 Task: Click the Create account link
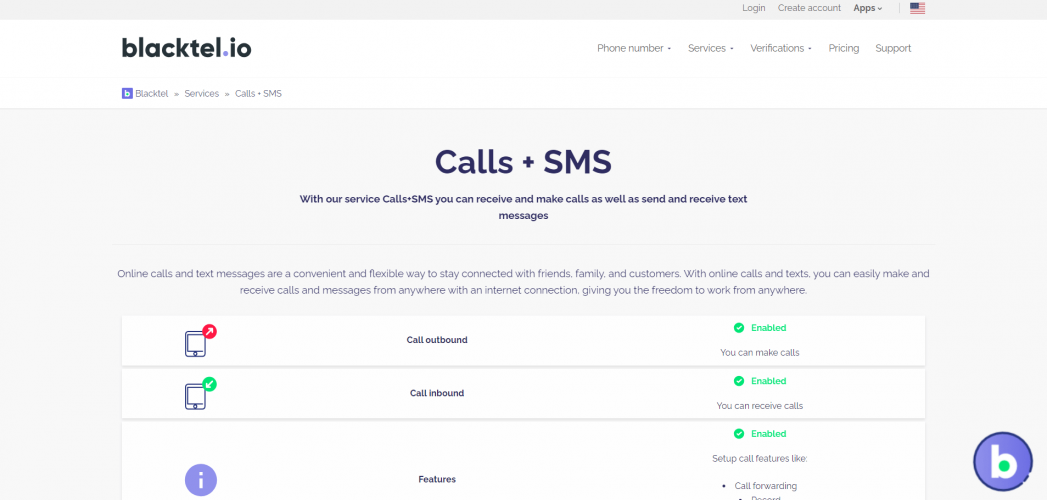(809, 8)
